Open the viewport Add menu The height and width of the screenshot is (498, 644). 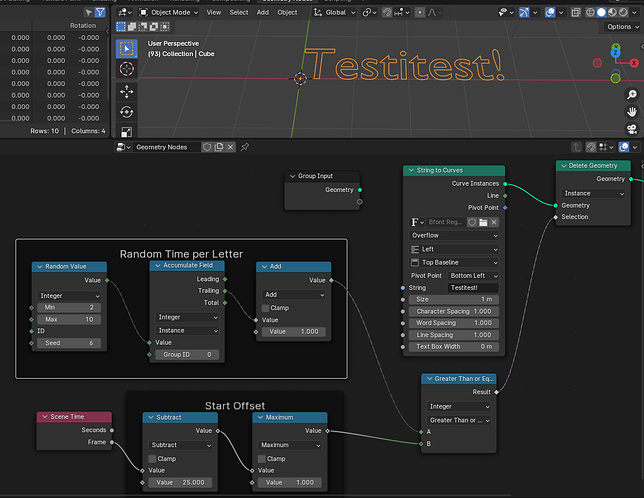[263, 13]
